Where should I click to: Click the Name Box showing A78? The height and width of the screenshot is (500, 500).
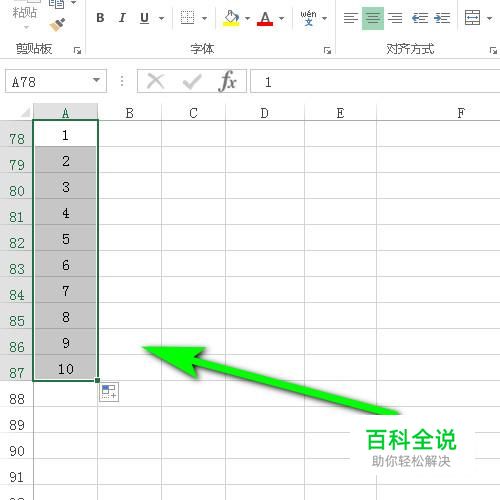(x=48, y=81)
